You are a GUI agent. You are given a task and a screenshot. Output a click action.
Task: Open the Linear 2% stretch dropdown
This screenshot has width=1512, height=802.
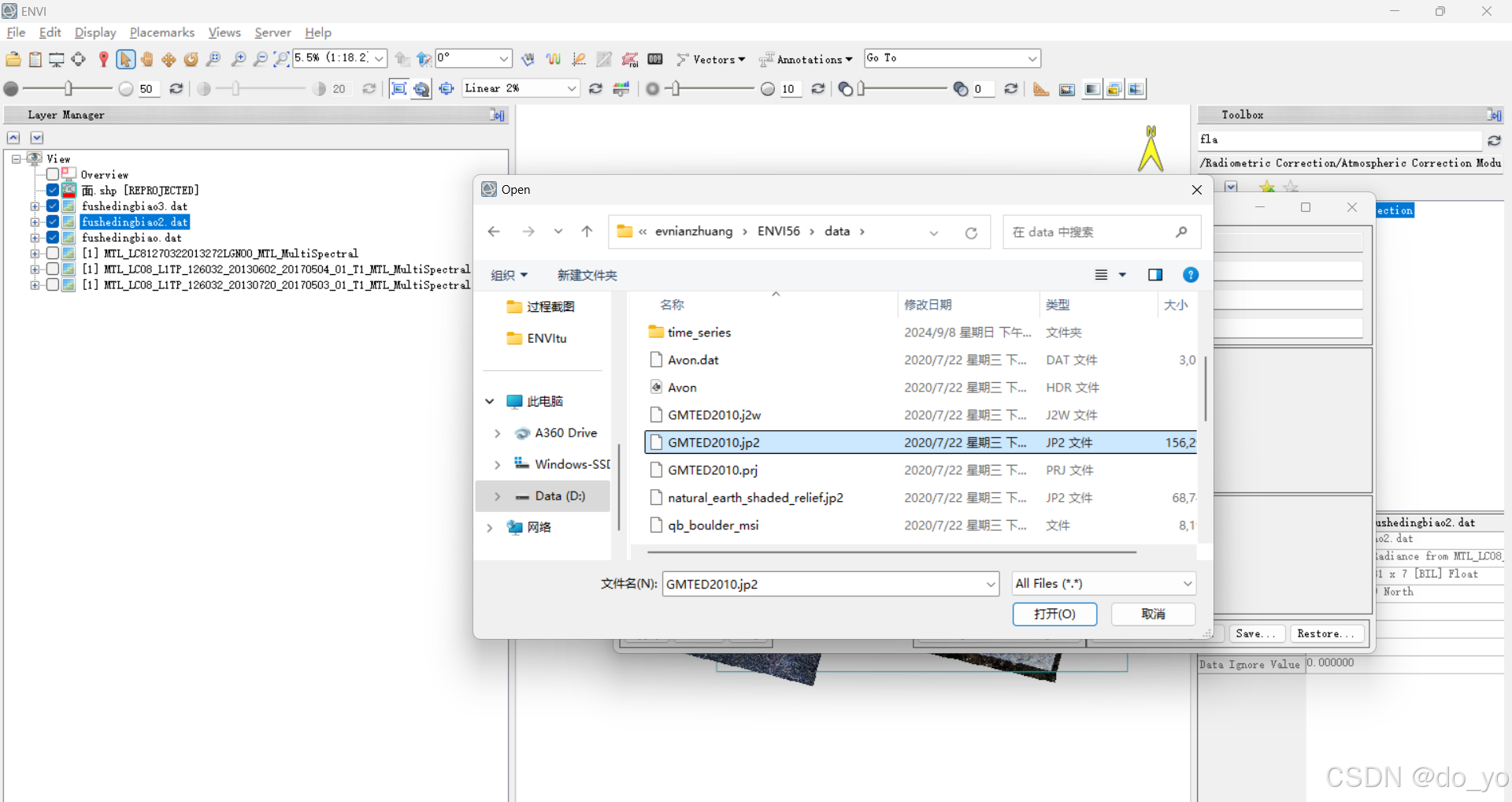click(573, 89)
